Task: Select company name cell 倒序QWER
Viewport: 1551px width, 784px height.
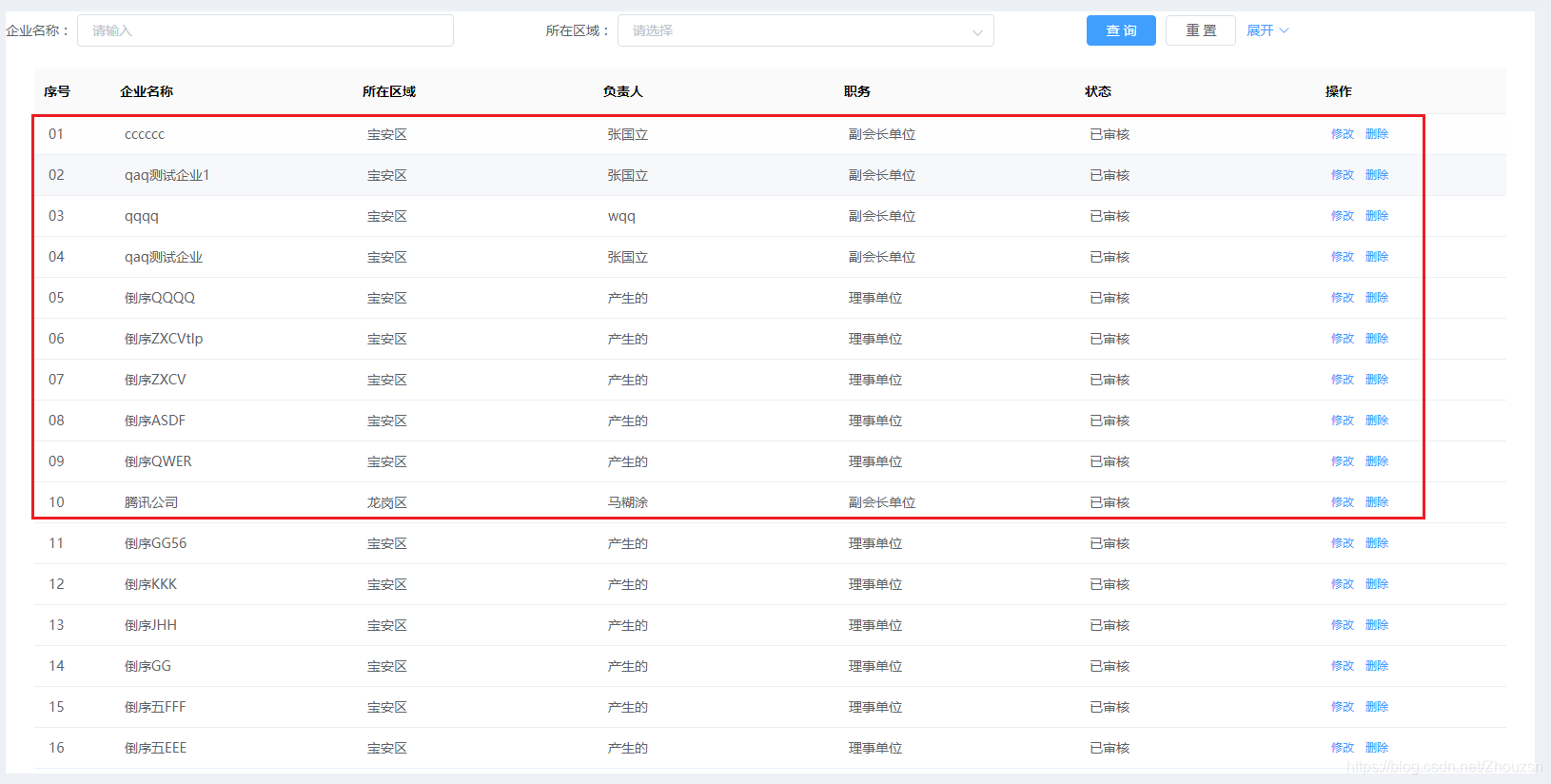Action: [x=158, y=461]
